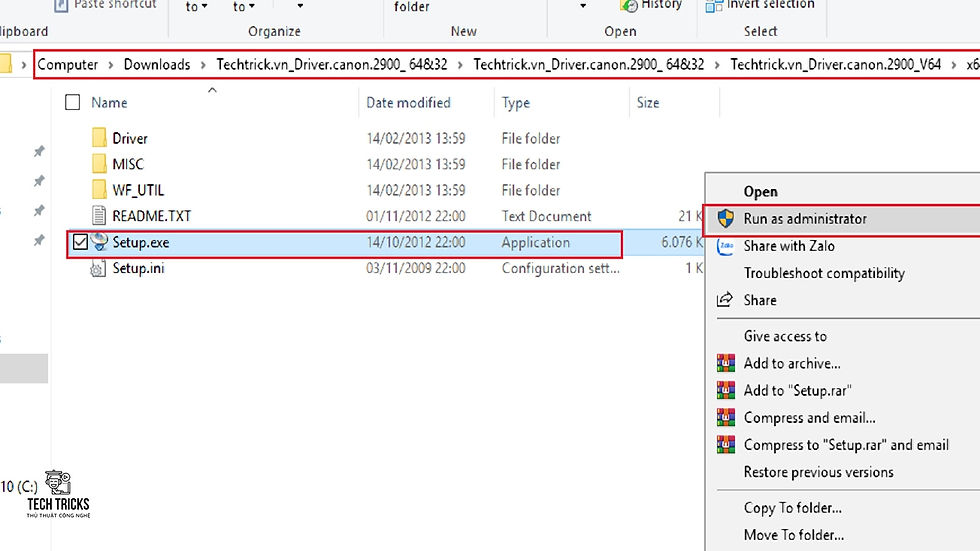980x551 pixels.
Task: Click 'Text Document' type of README.TXT
Action: click(546, 216)
